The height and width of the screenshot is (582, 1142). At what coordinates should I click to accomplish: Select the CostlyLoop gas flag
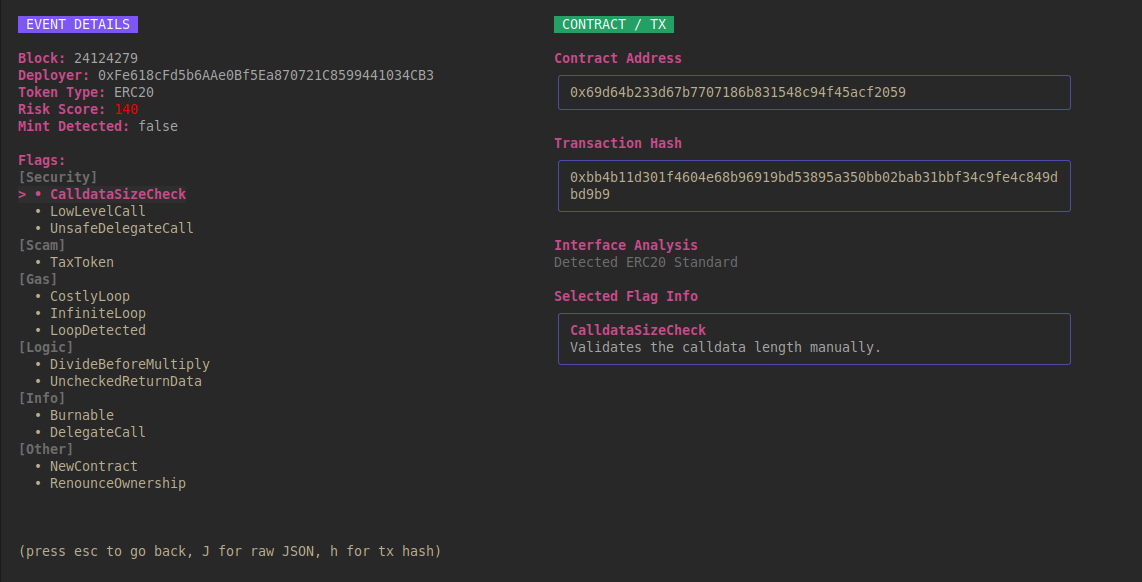tap(89, 296)
